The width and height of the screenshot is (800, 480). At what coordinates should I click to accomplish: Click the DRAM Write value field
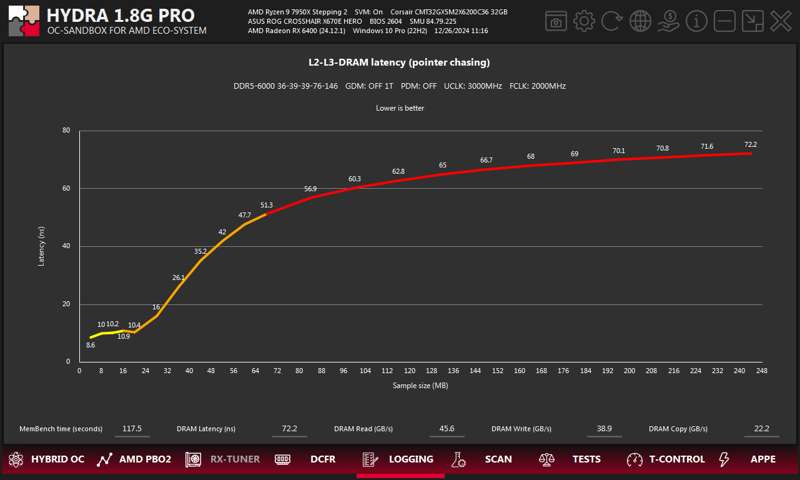pyautogui.click(x=604, y=428)
